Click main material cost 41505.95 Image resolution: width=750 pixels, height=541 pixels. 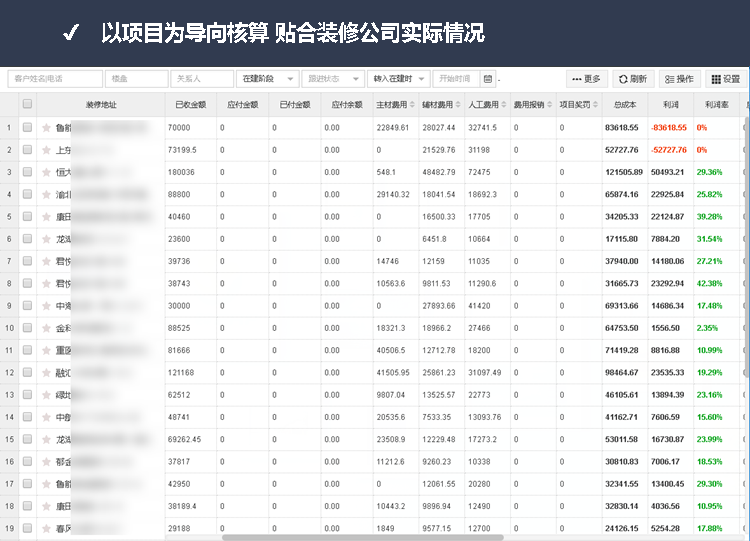click(x=393, y=373)
